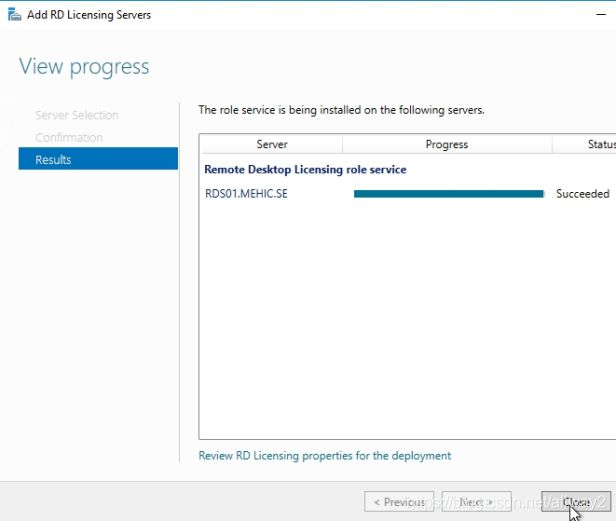Click the role service being installed message

pyautogui.click(x=341, y=110)
